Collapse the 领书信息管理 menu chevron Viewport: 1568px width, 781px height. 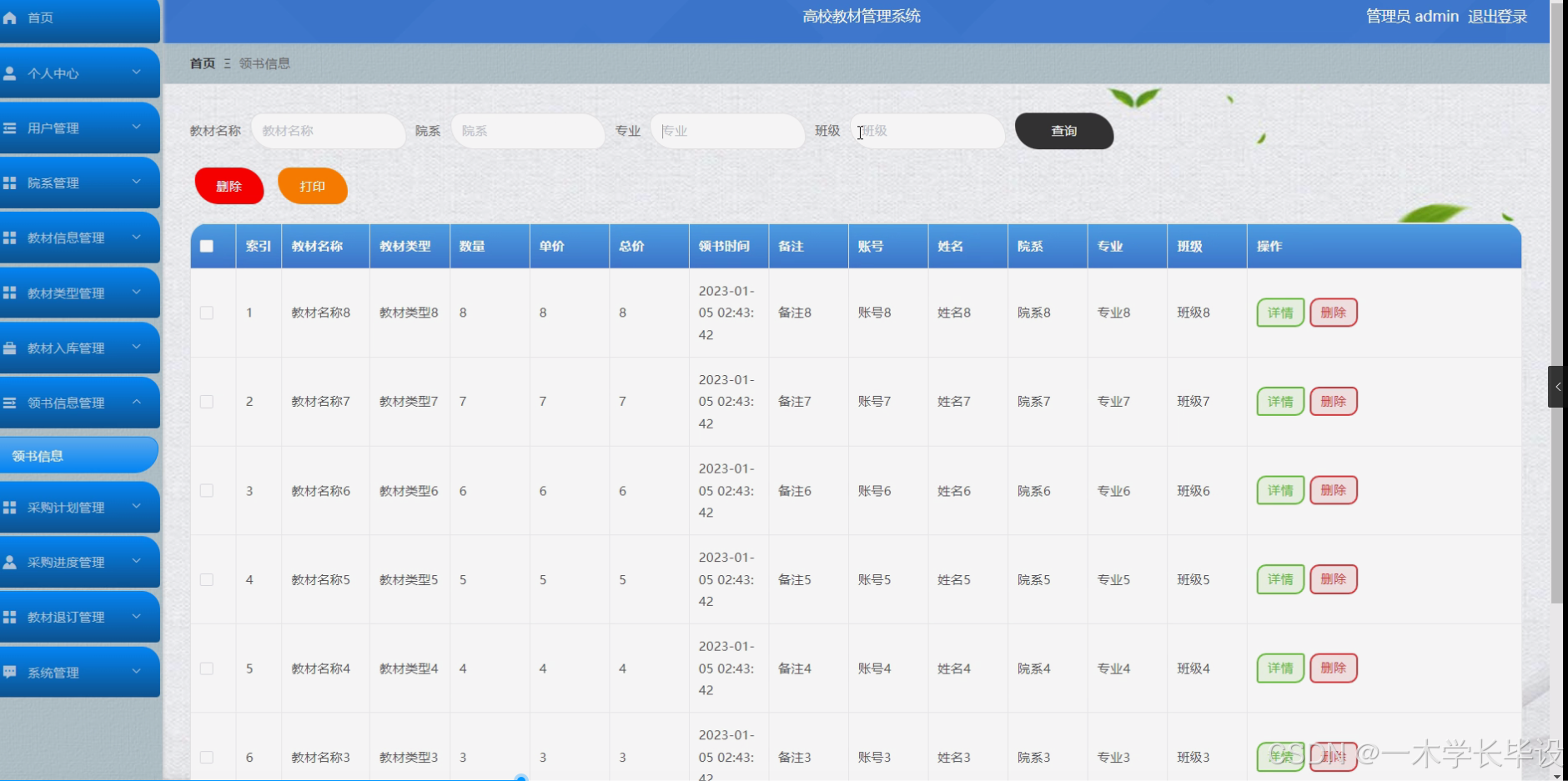(x=137, y=402)
